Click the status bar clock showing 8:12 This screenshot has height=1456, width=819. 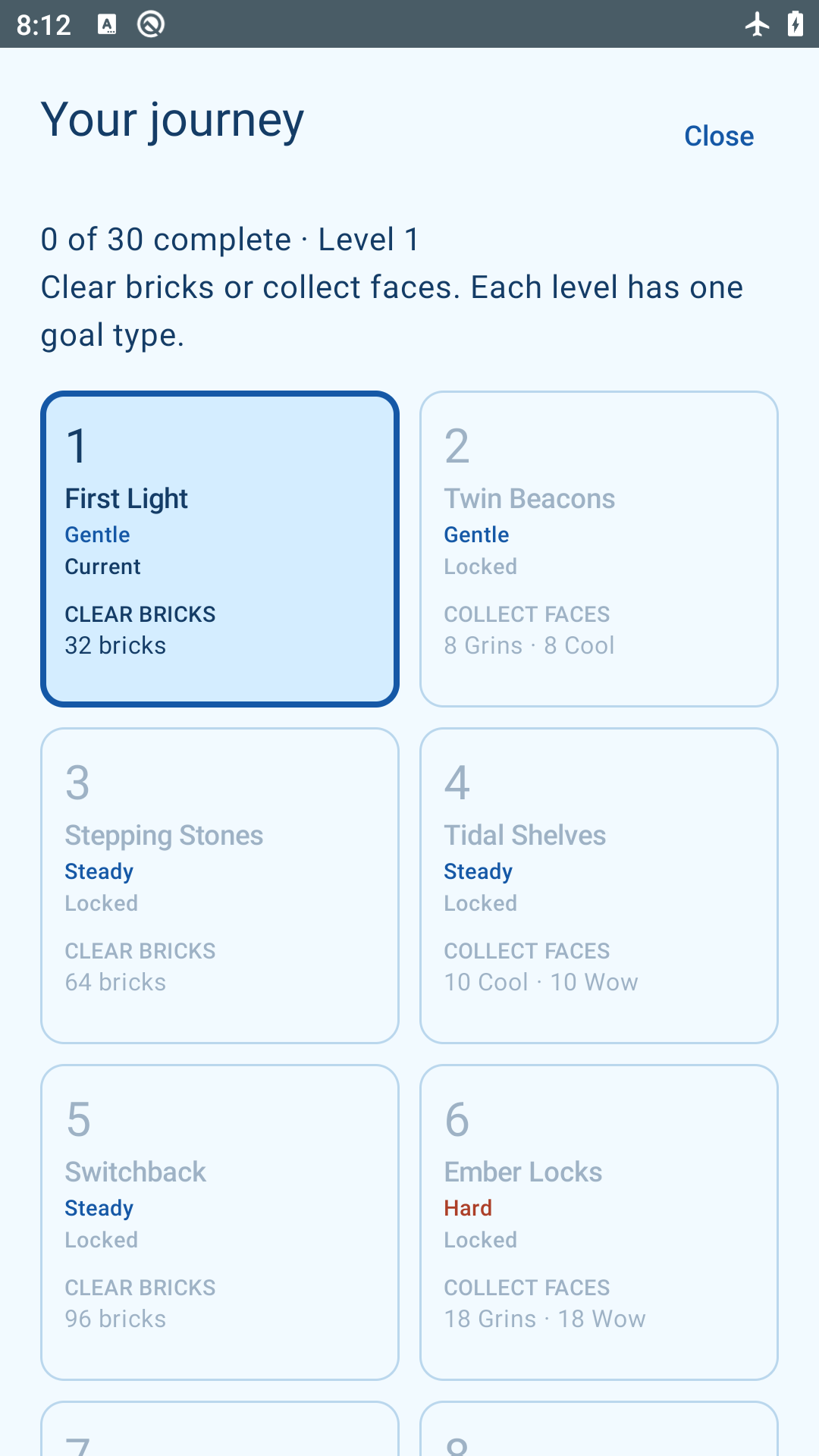43,25
